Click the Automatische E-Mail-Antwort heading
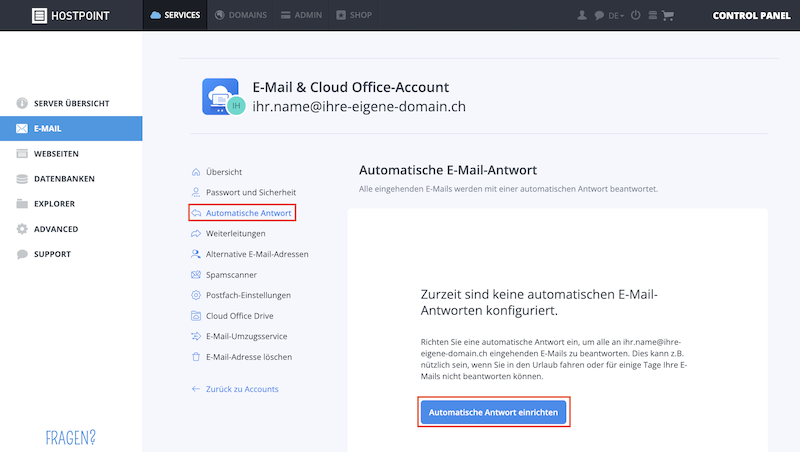 pos(448,170)
